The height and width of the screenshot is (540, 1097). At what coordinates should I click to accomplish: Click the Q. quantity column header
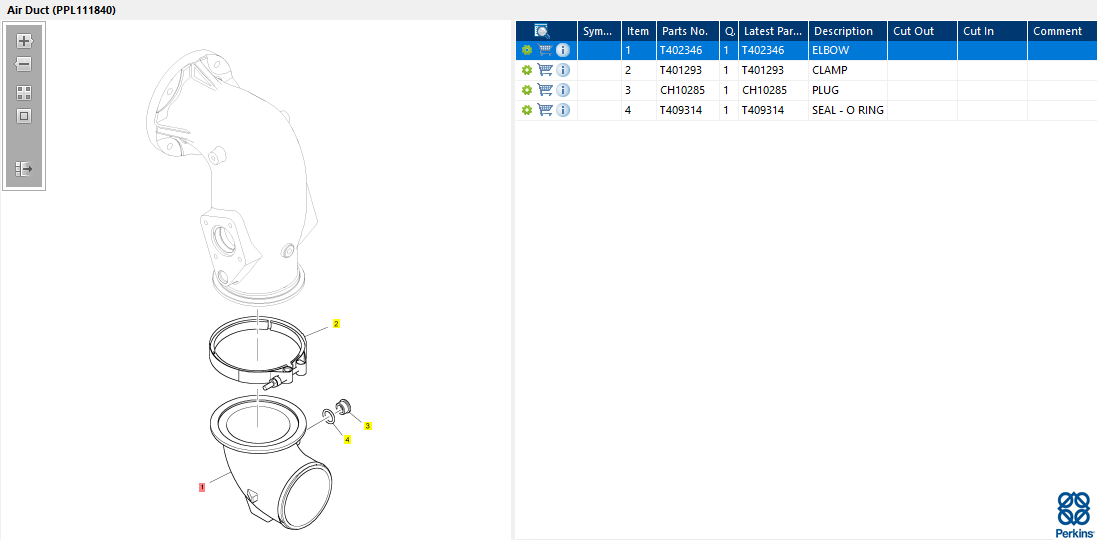click(x=729, y=31)
